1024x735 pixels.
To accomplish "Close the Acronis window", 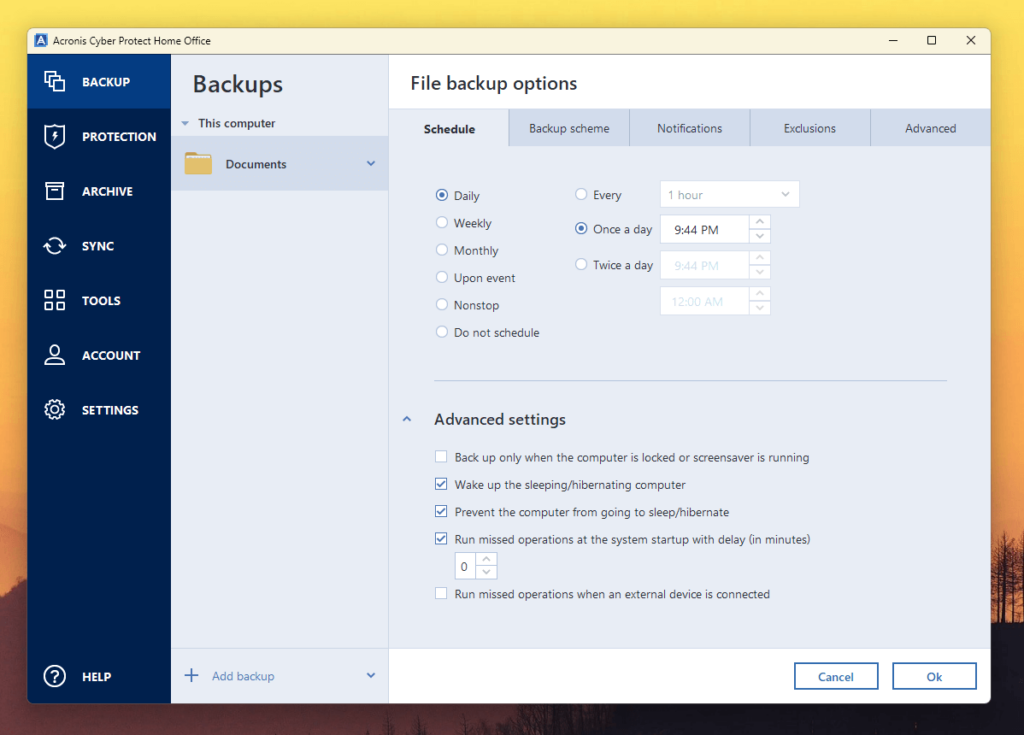I will [970, 41].
